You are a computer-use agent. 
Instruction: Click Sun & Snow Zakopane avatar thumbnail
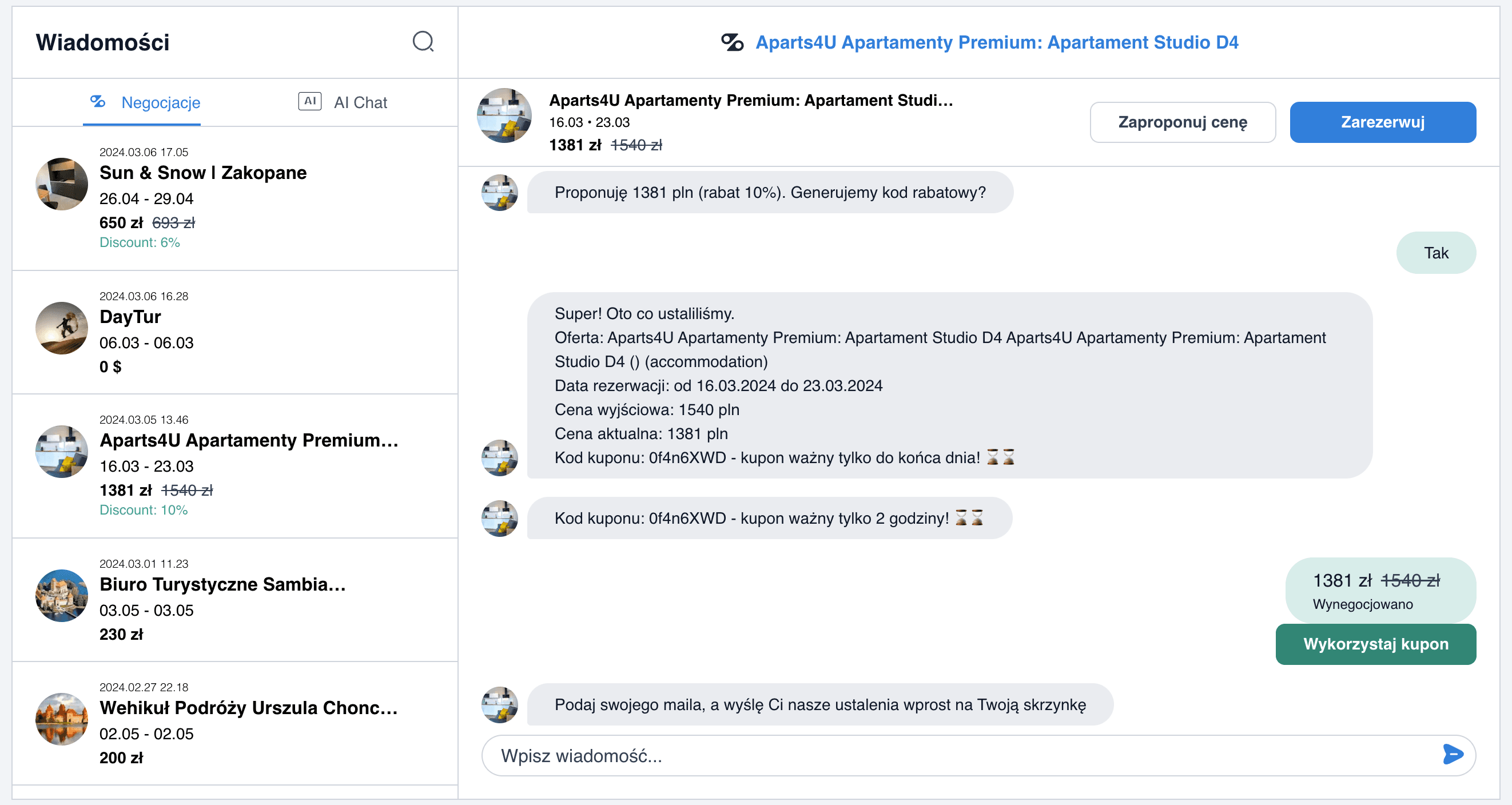62,184
